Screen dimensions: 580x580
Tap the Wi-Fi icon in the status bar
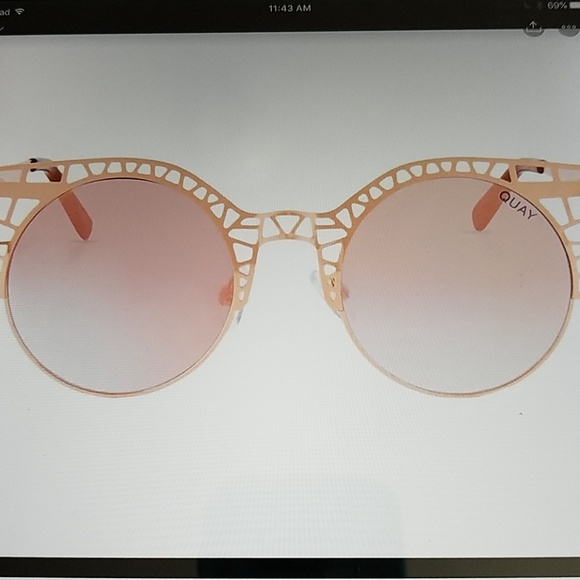[20, 12]
